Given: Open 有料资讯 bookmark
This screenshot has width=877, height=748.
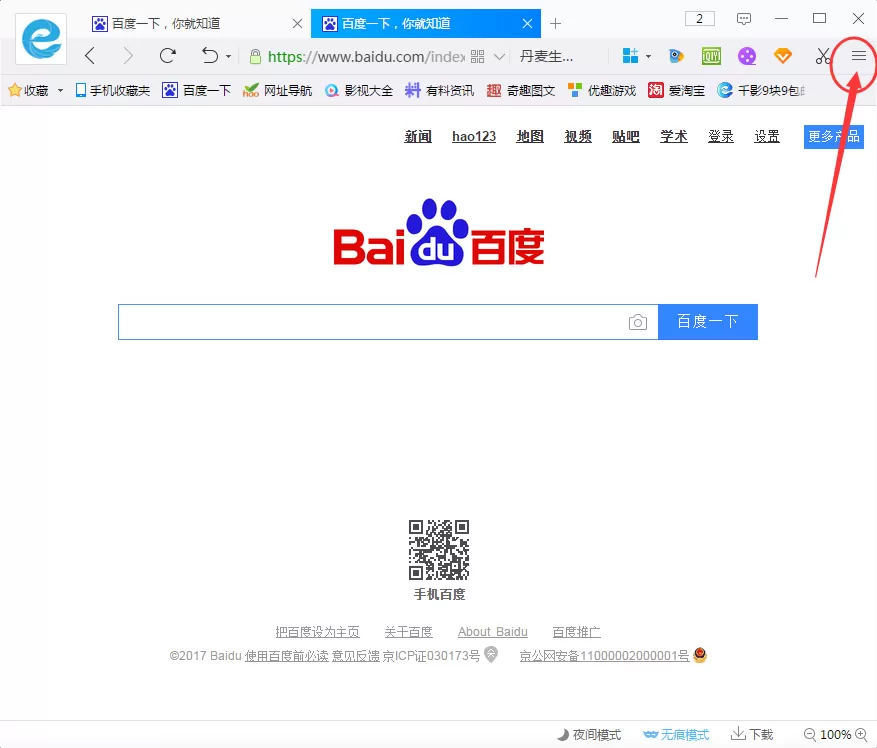Looking at the screenshot, I should [x=440, y=90].
